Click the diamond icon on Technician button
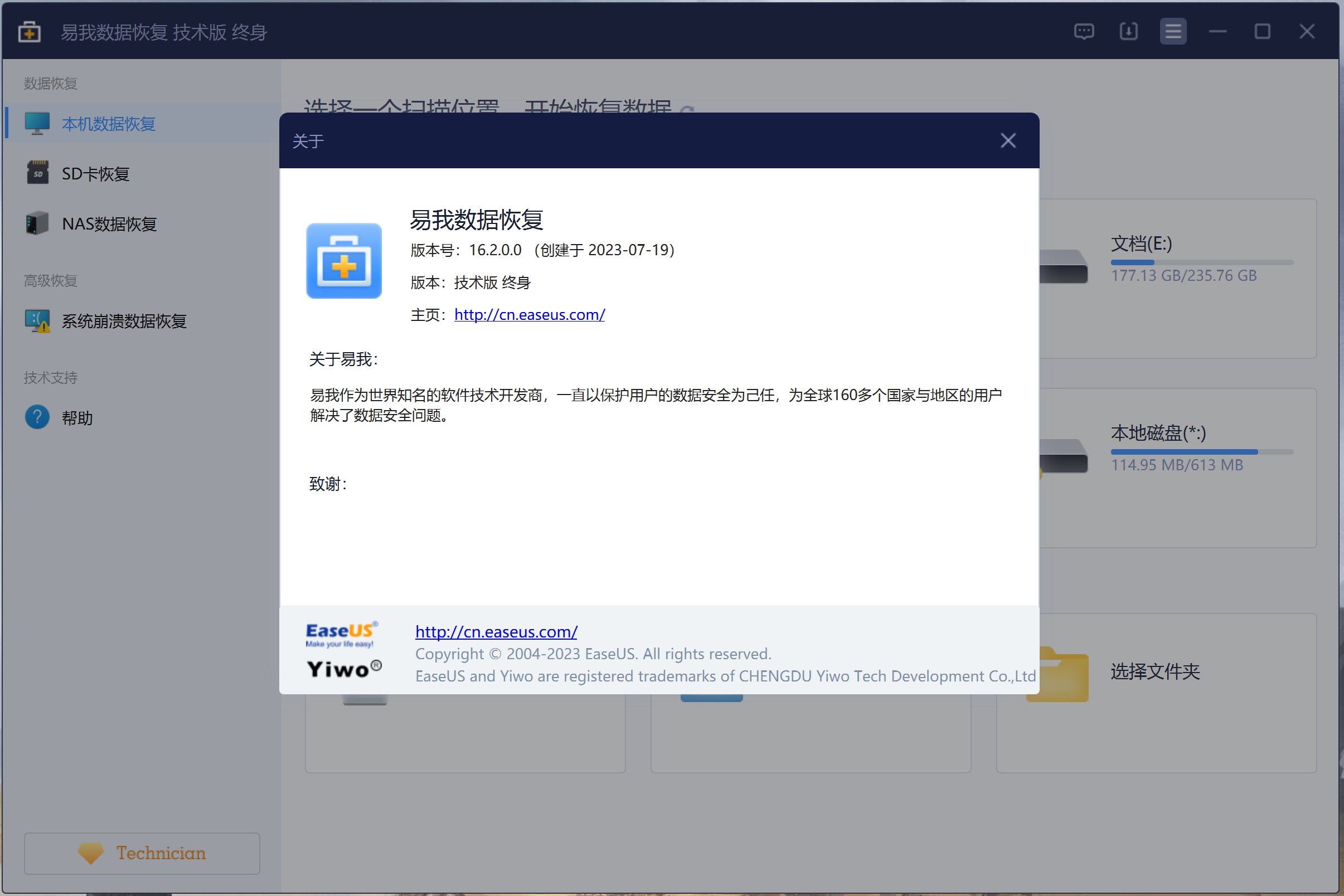The height and width of the screenshot is (896, 1344). coord(90,853)
